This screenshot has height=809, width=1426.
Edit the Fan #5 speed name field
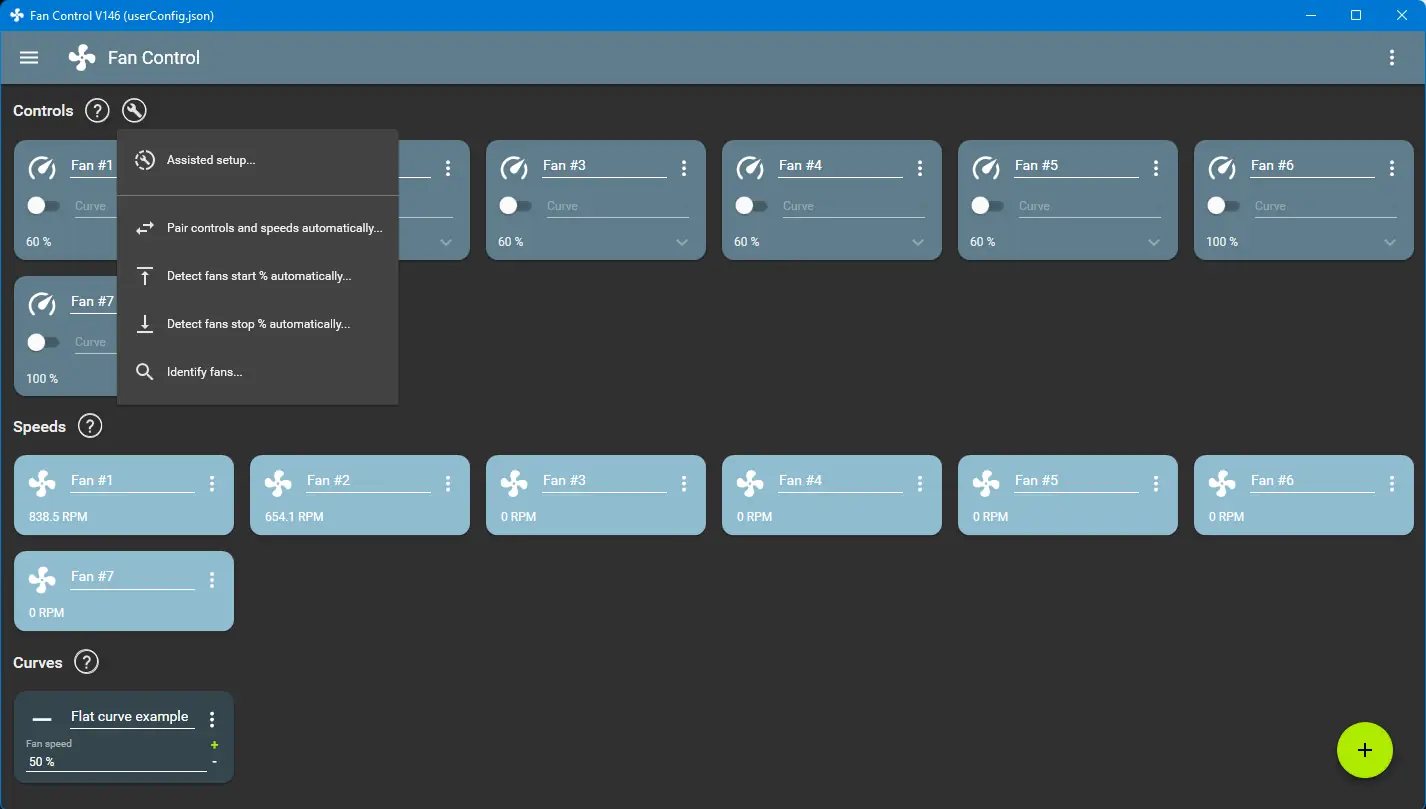pos(1076,481)
